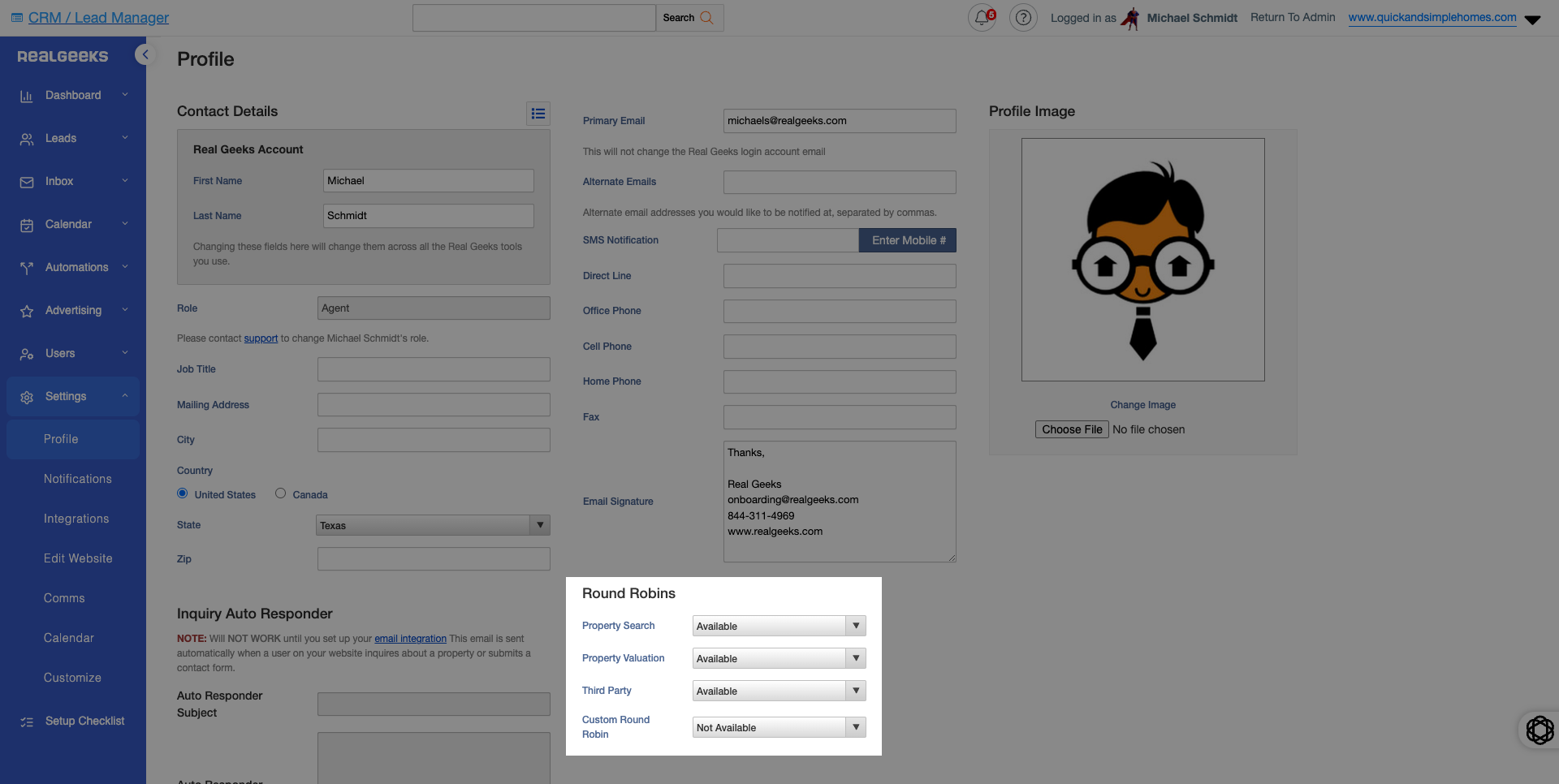Click the Users icon in sidebar
Image resolution: width=1559 pixels, height=784 pixels.
click(27, 354)
